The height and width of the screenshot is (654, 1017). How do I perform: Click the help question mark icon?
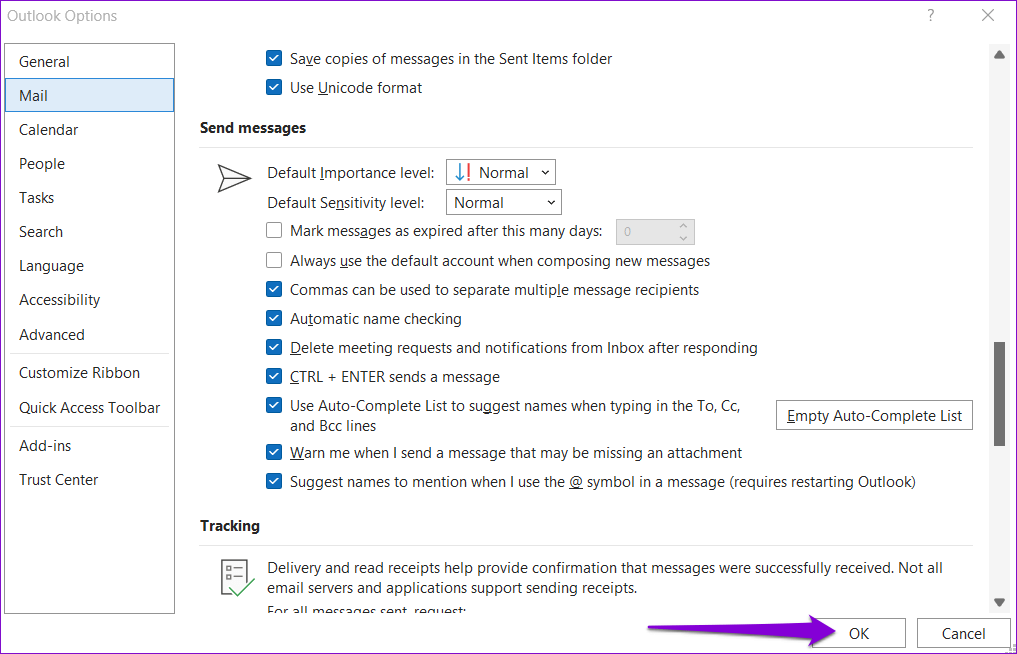(931, 15)
